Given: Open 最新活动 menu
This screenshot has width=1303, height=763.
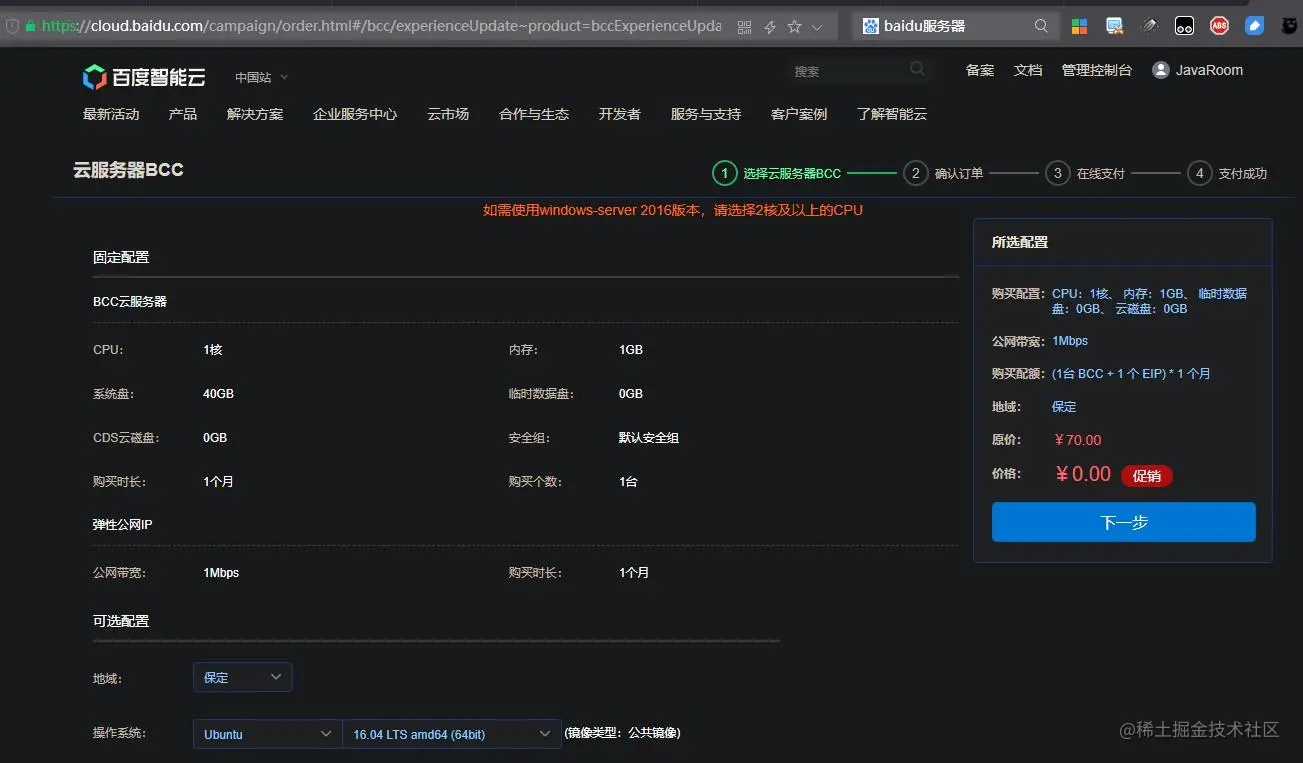Looking at the screenshot, I should (x=111, y=114).
